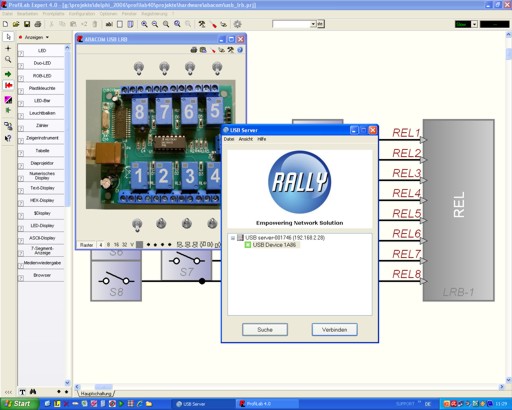Print using the main toolbar printer icon
Image resolution: width=512 pixels, height=410 pixels.
pyautogui.click(x=38, y=24)
